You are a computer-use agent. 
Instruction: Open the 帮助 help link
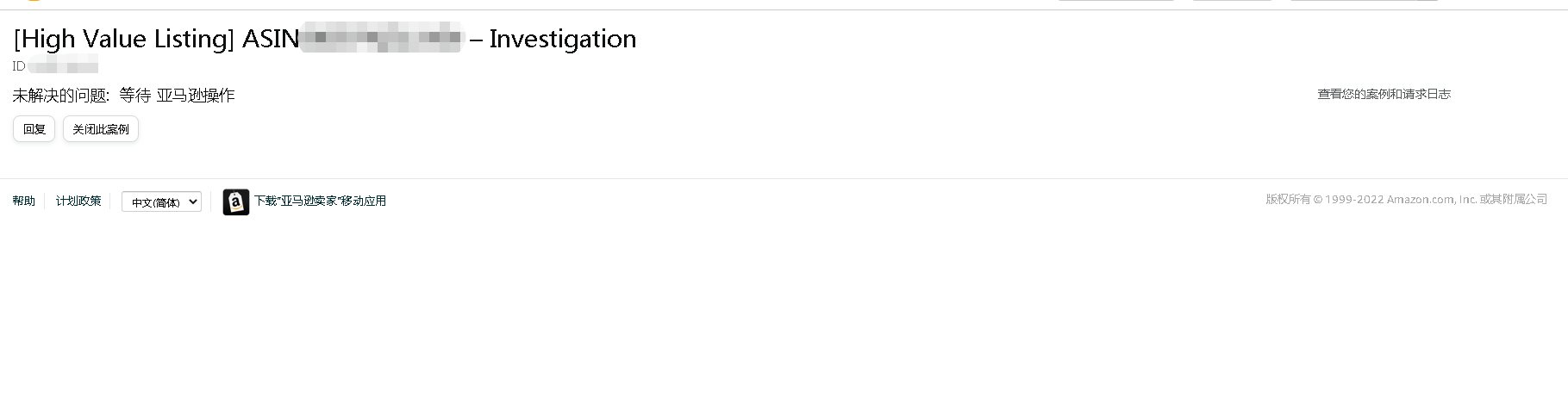coord(24,201)
